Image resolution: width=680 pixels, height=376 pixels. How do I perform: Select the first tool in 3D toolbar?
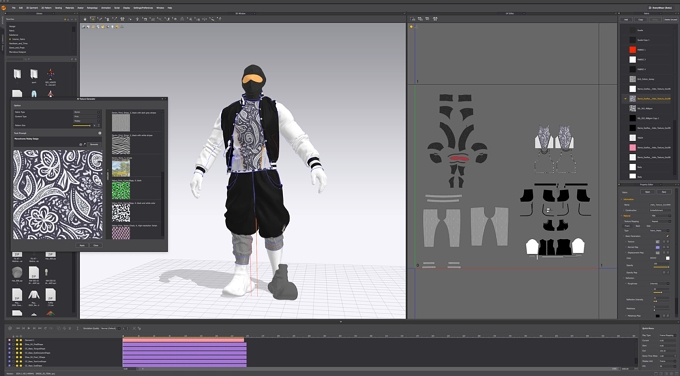(x=85, y=19)
